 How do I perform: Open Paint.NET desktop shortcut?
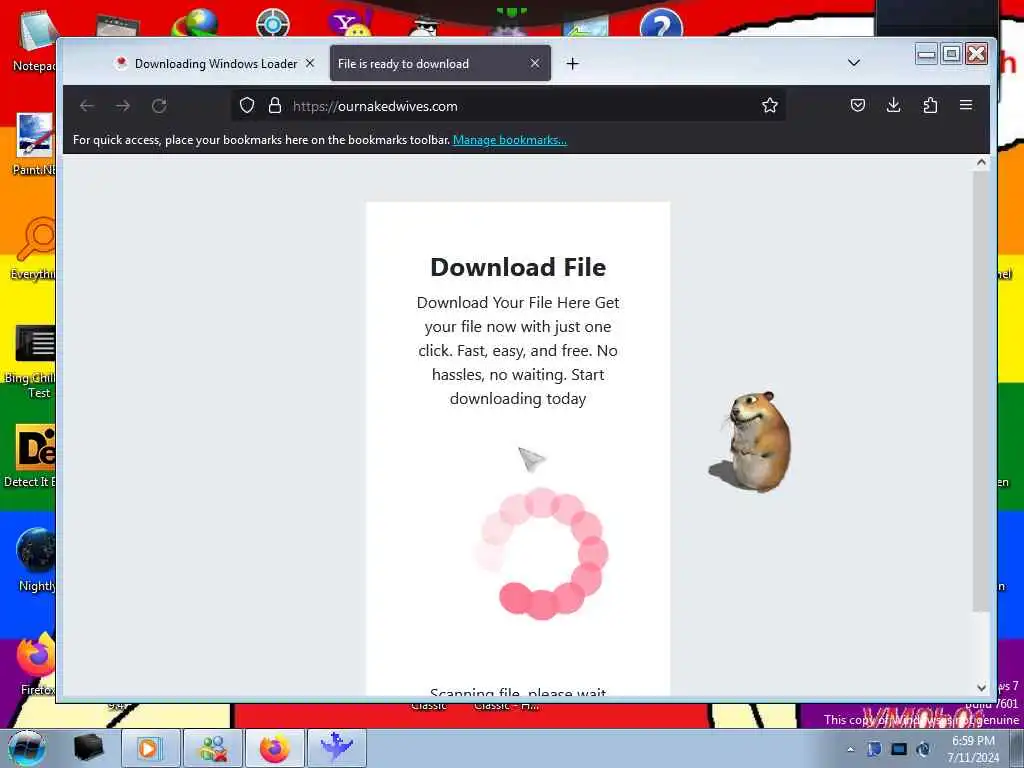[x=33, y=144]
